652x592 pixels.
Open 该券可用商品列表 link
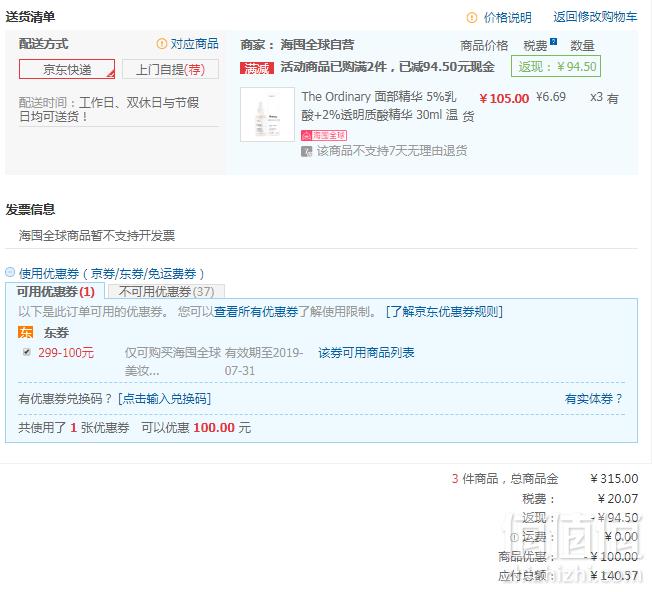[366, 353]
